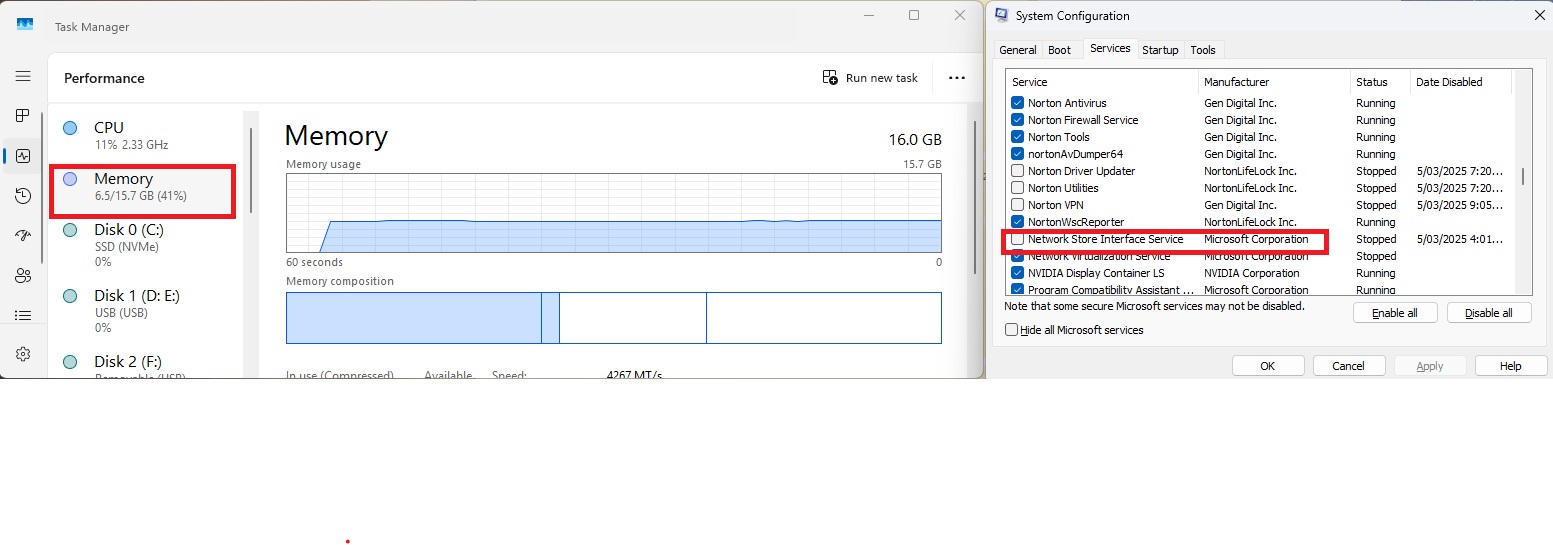Uncheck Norton Tools service checkbox
The height and width of the screenshot is (545, 1553).
1018,137
